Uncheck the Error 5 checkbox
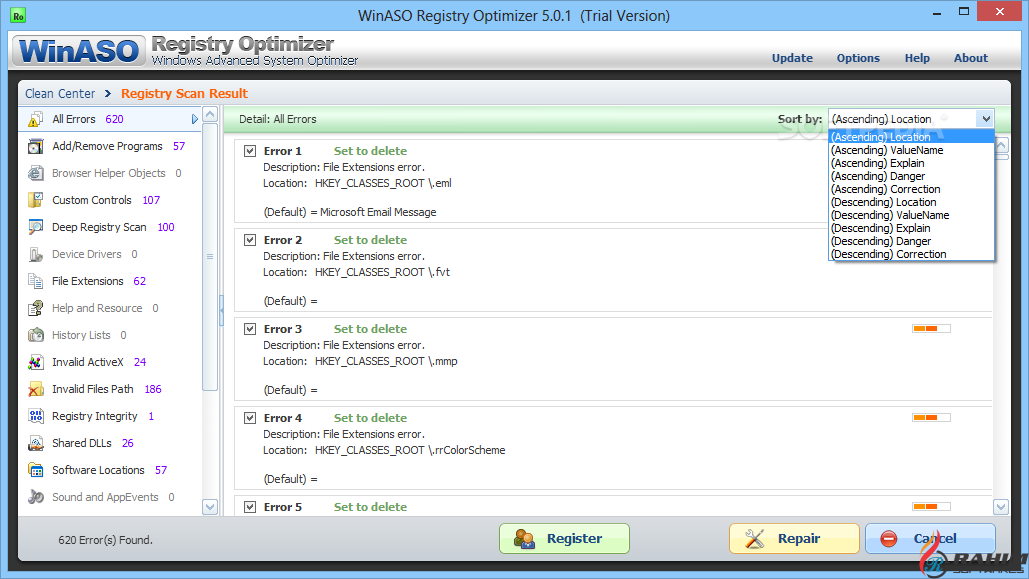This screenshot has height=579, width=1029. point(250,507)
